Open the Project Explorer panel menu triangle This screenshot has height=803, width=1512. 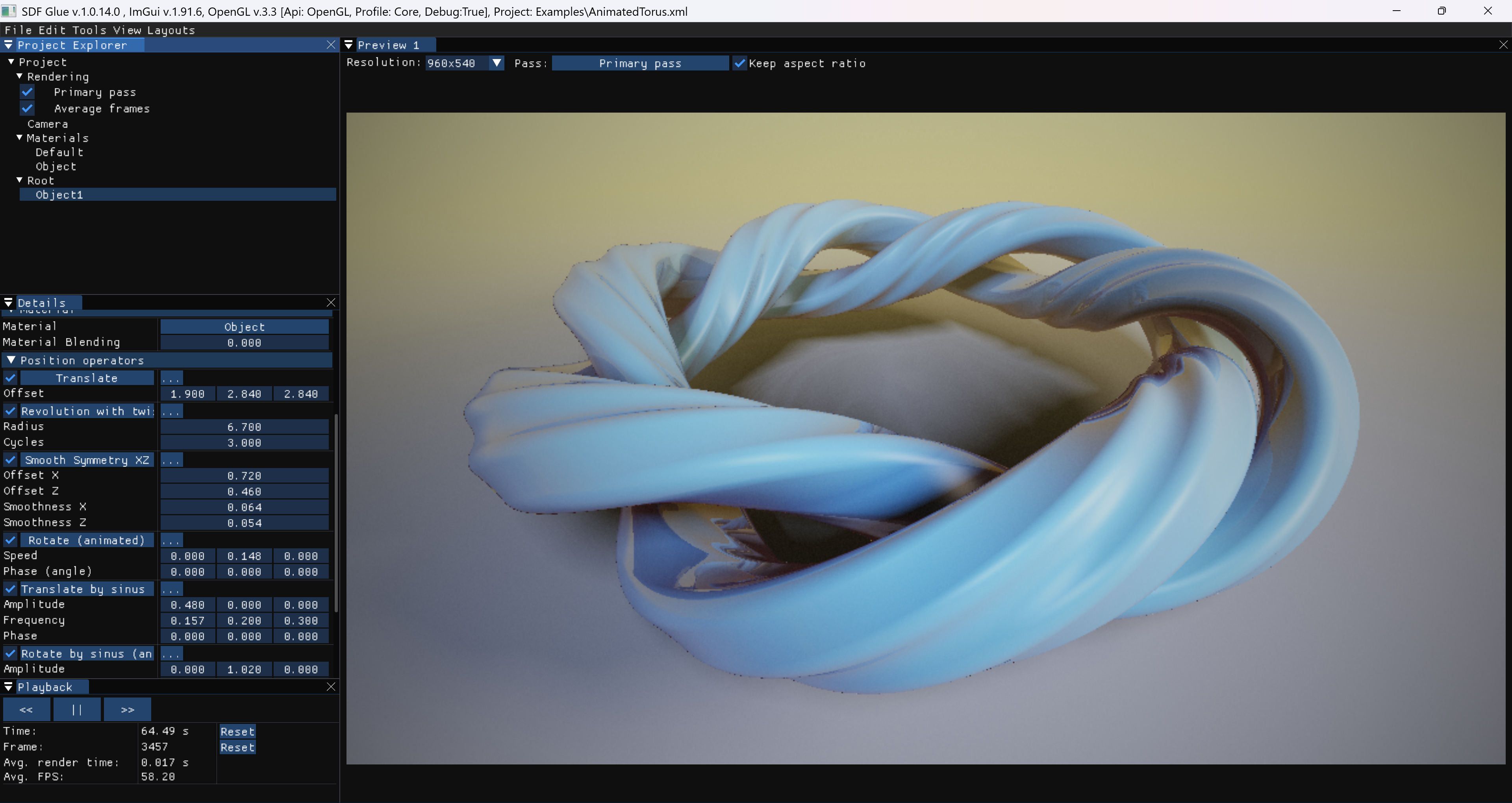8,44
